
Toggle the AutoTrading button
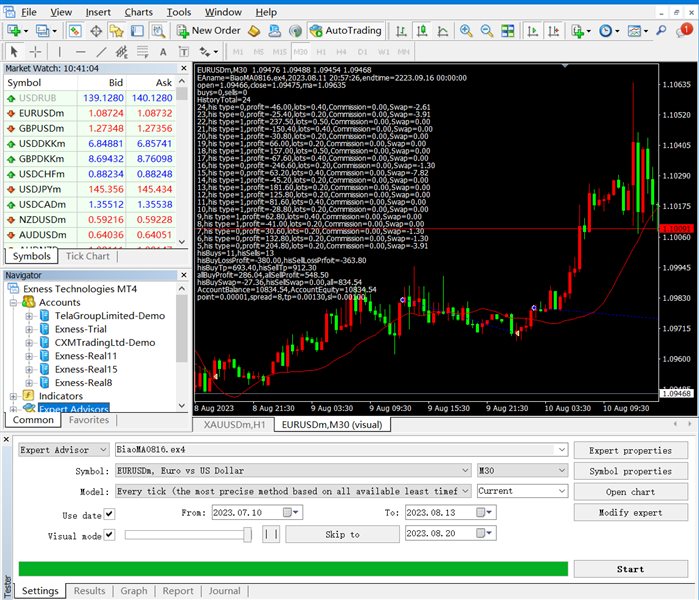[346, 31]
